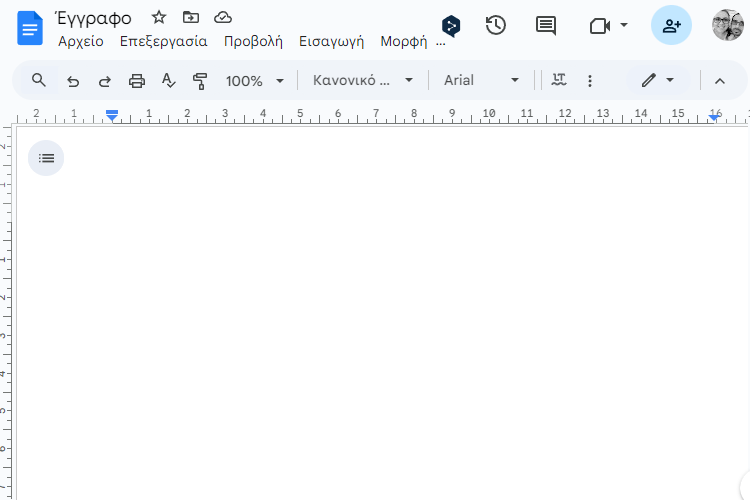Star the document Έγγραφο
This screenshot has width=750, height=500.
coord(159,18)
